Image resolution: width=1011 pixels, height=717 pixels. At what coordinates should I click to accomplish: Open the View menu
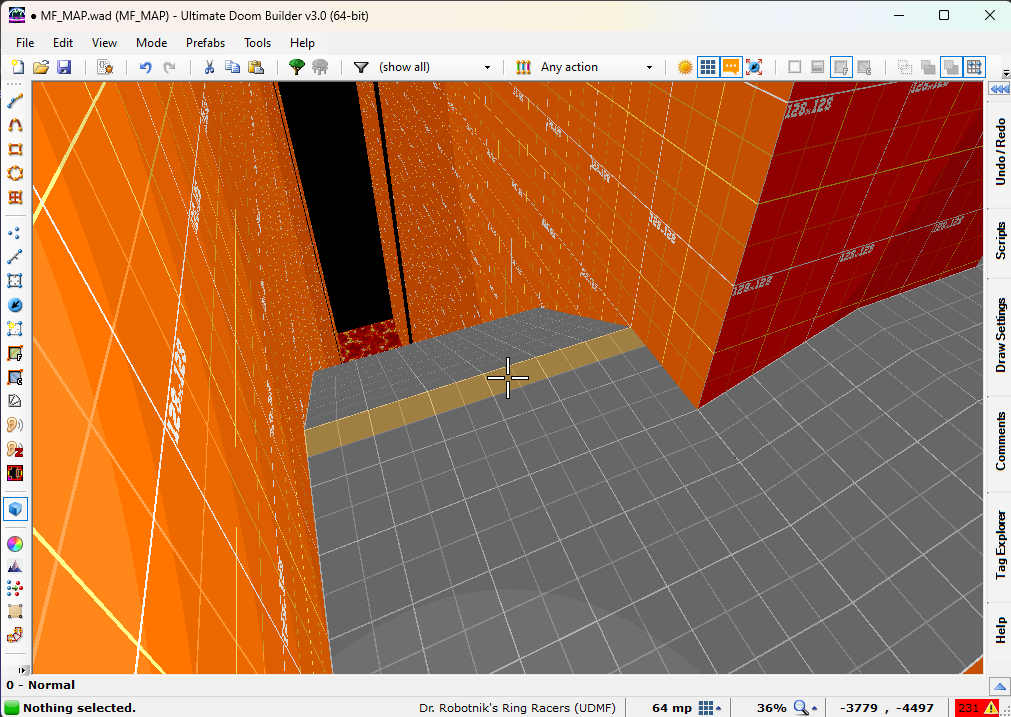(x=104, y=43)
